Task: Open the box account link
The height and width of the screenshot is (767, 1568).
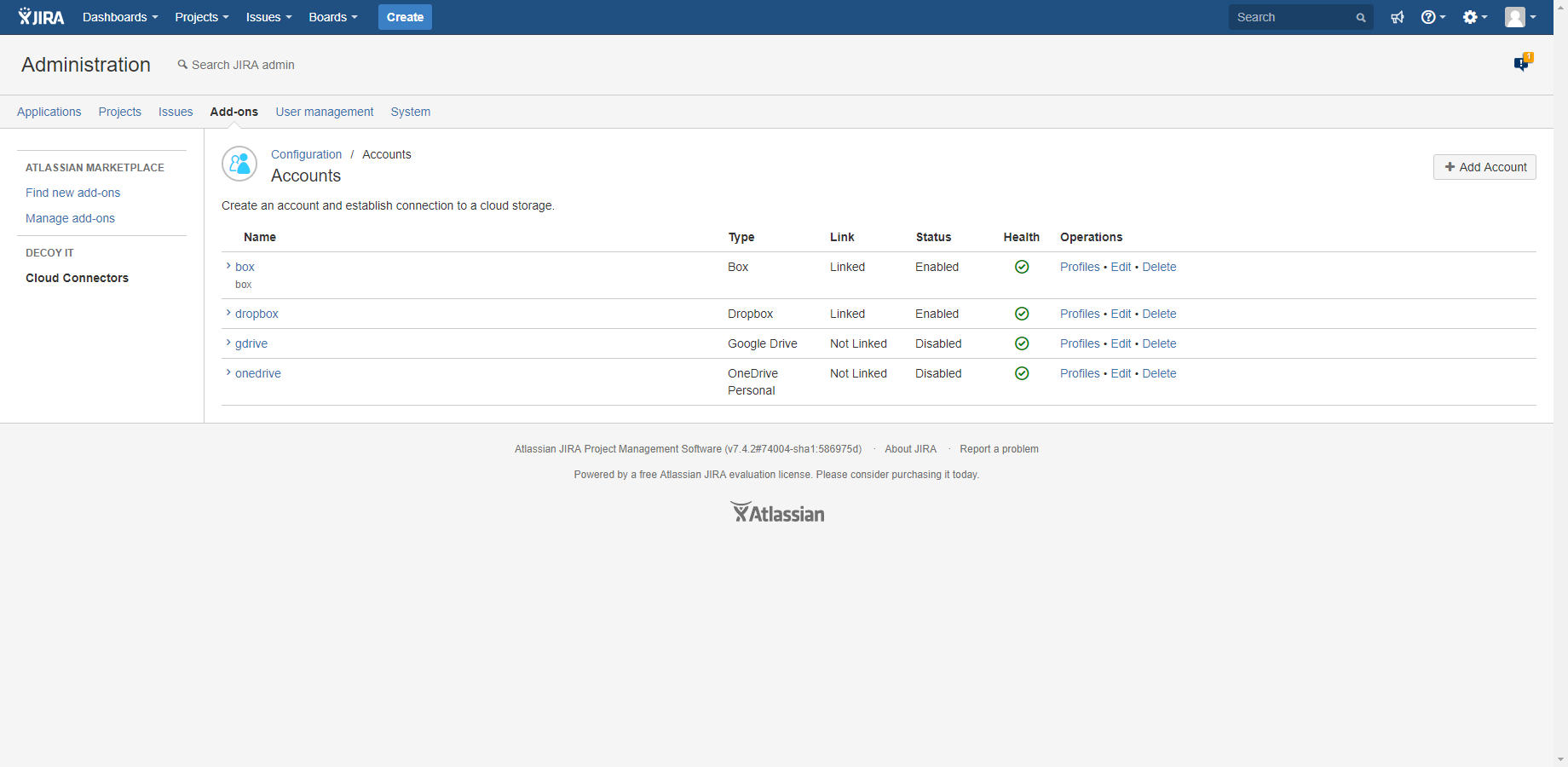Action: 245,267
